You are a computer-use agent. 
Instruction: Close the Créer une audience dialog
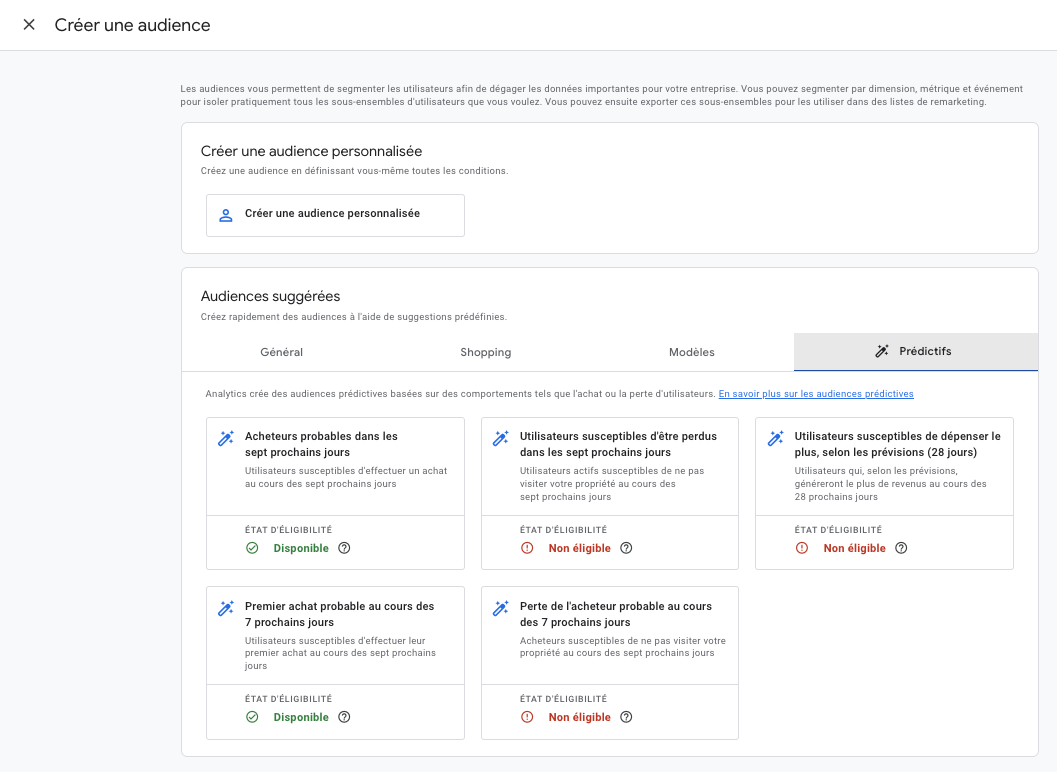pyautogui.click(x=29, y=25)
